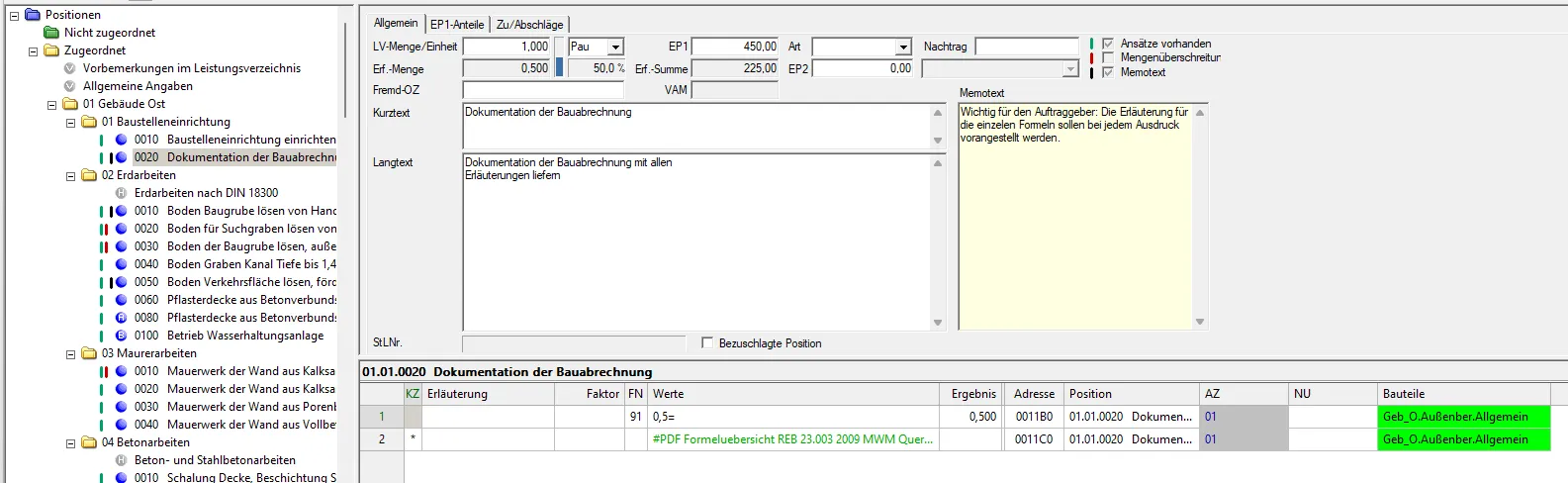Toggle the Mengenüberschreitung checkbox
Screen dimensions: 1568x483
click(1108, 57)
